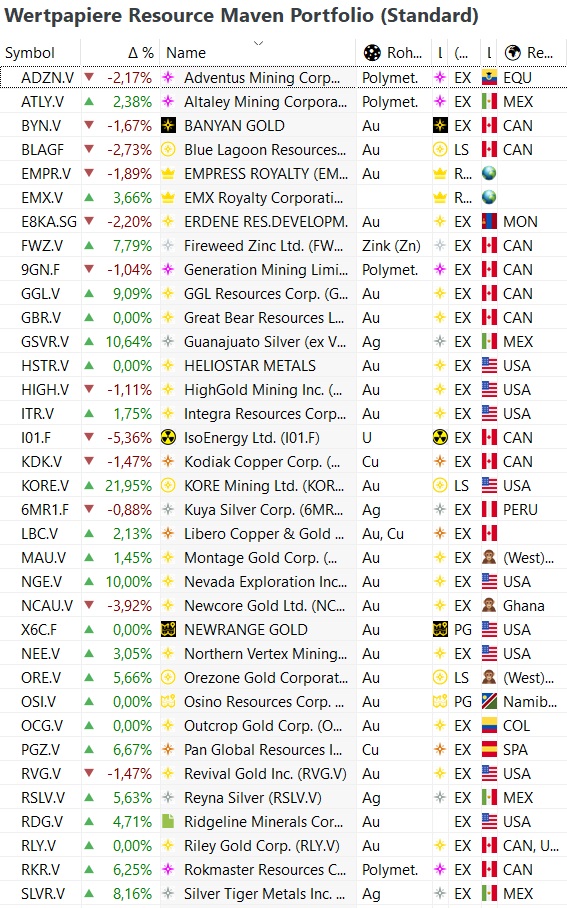Click the 21,95% change value

click(128, 486)
